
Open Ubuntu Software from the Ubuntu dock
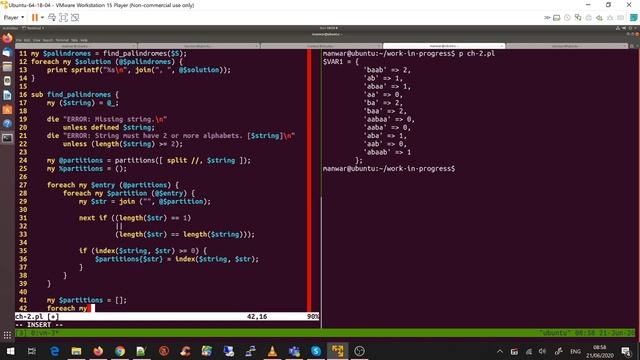7,109
